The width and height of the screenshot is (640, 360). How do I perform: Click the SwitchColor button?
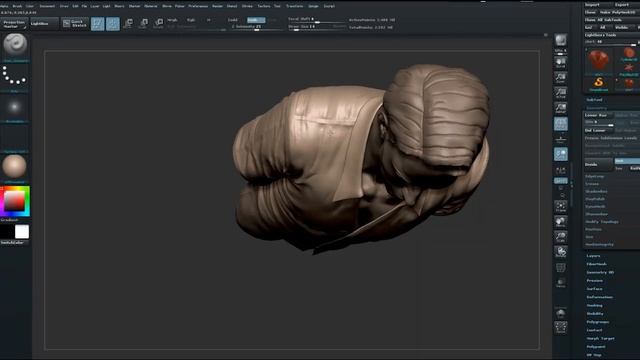[x=13, y=242]
